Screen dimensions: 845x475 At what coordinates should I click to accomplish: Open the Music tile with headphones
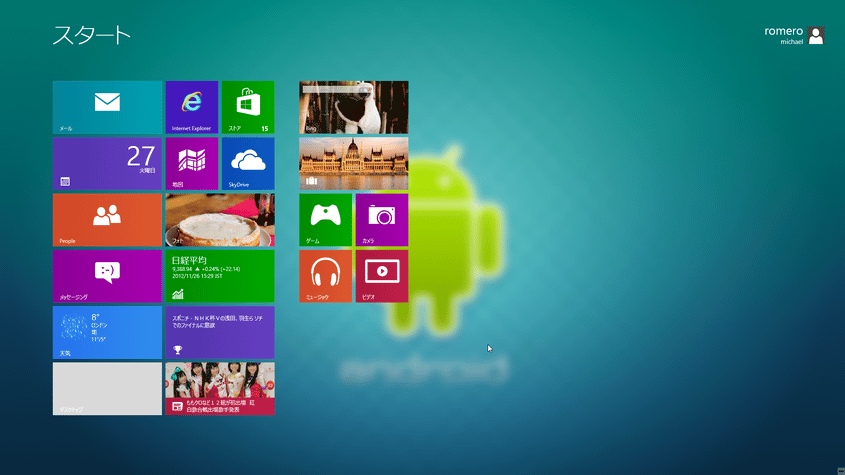coord(325,276)
